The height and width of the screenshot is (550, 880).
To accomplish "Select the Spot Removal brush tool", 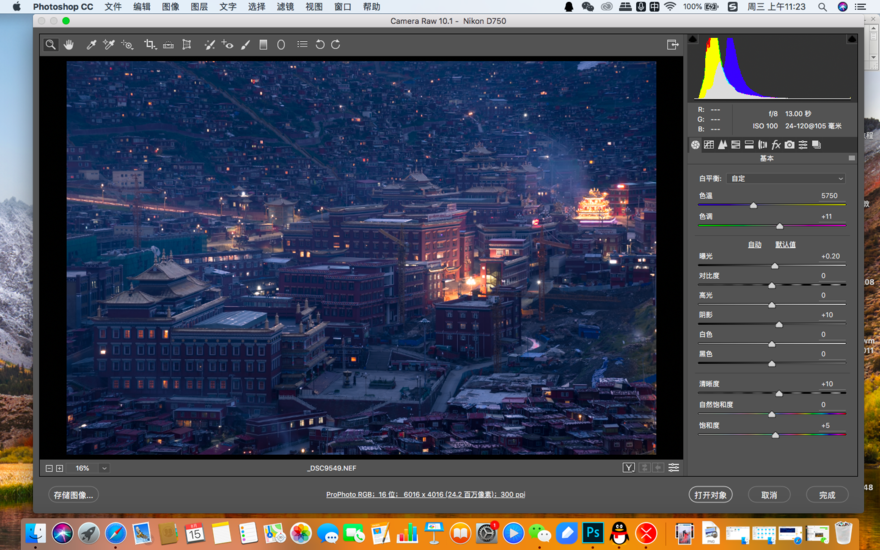I will (210, 45).
